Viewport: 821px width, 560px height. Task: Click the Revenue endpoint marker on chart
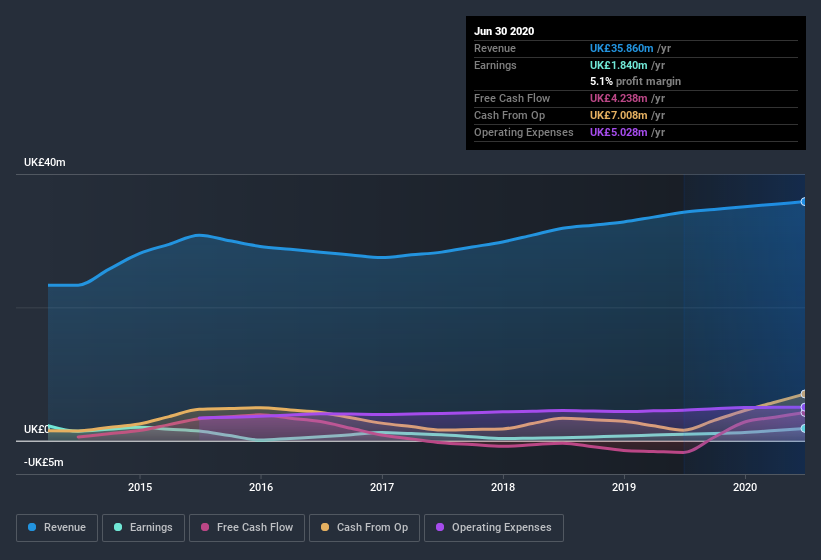click(804, 201)
